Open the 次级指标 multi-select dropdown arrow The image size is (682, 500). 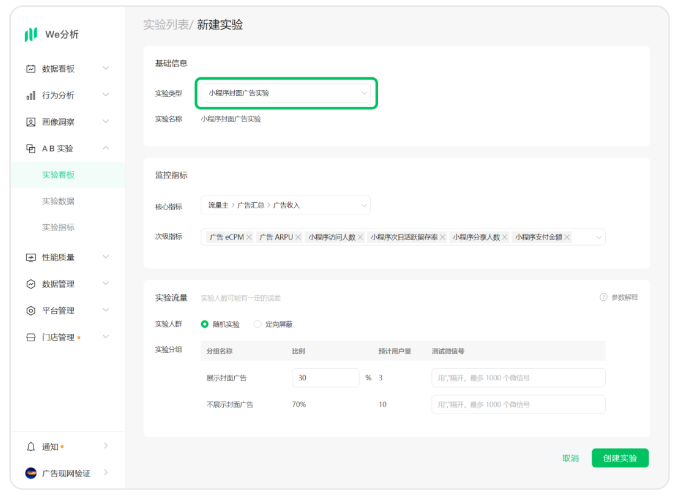[598, 237]
